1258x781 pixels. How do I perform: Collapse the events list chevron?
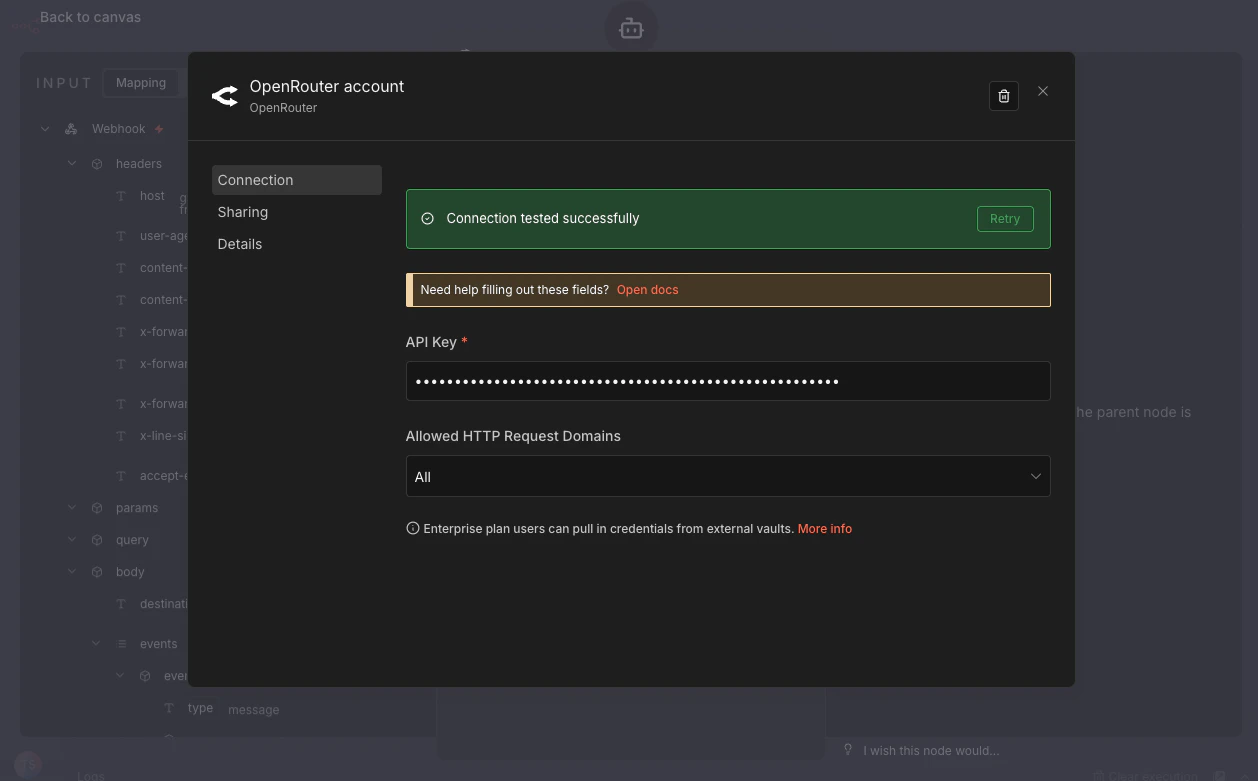[96, 644]
